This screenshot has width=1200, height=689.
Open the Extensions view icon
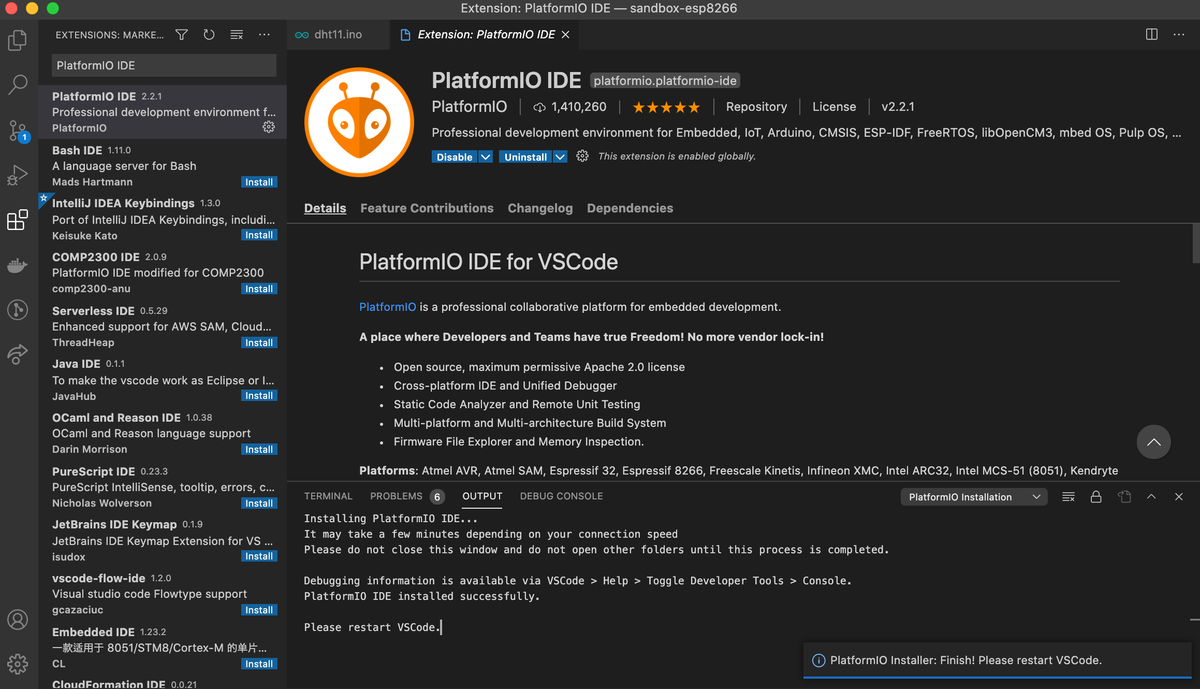(18, 220)
